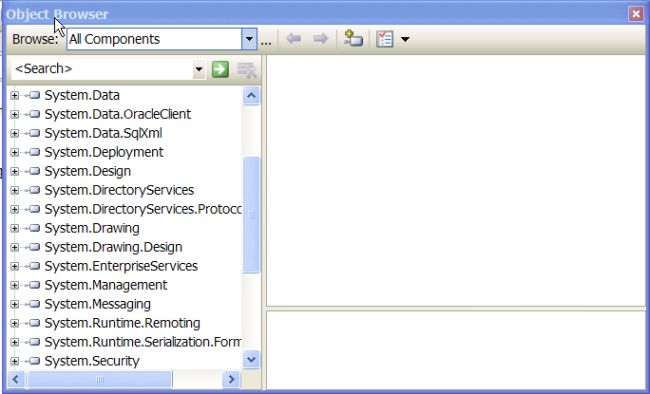The image size is (650, 394).
Task: Select System.DirectoryServices.Protocols row
Action: (x=143, y=209)
